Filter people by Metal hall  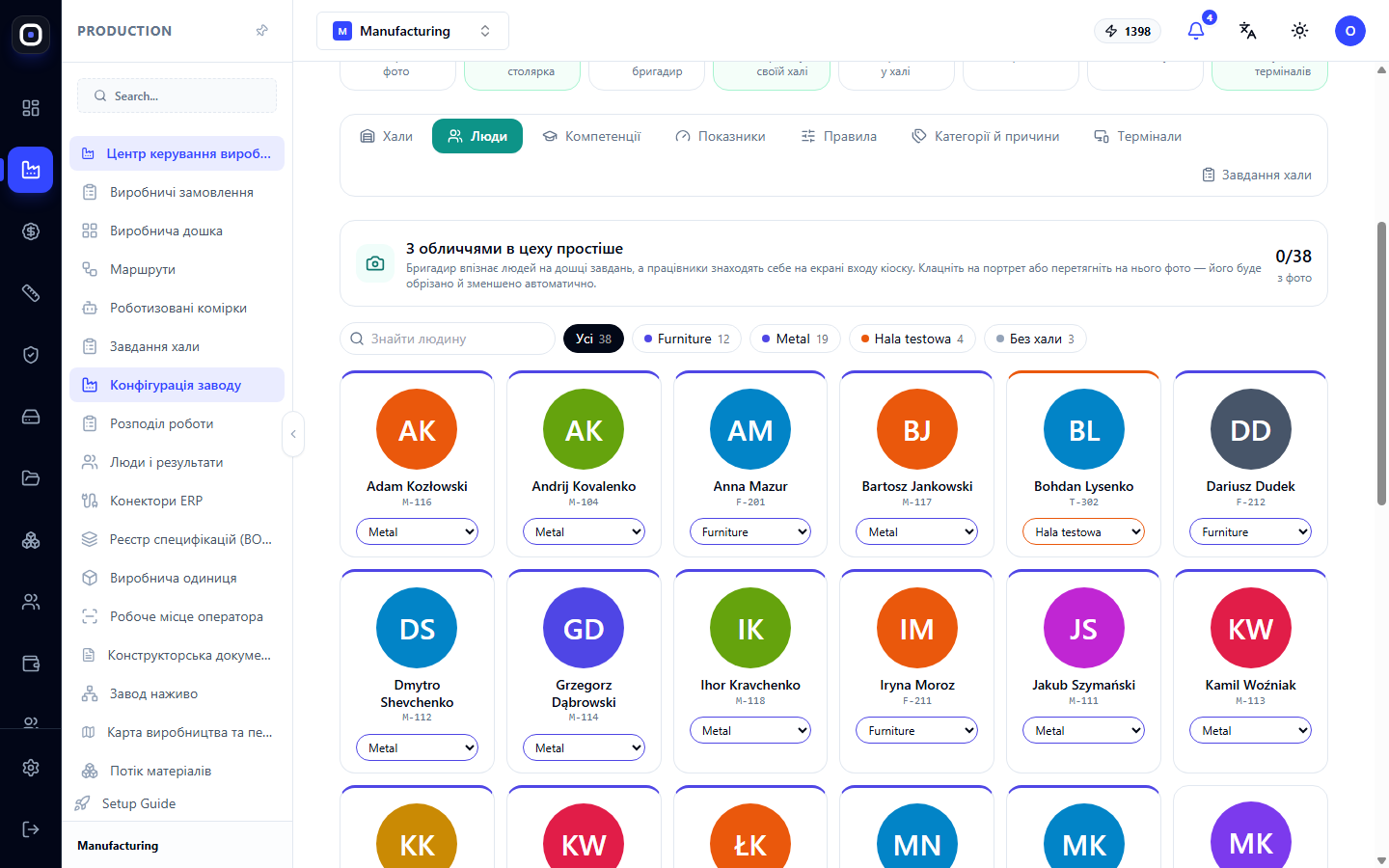[795, 339]
